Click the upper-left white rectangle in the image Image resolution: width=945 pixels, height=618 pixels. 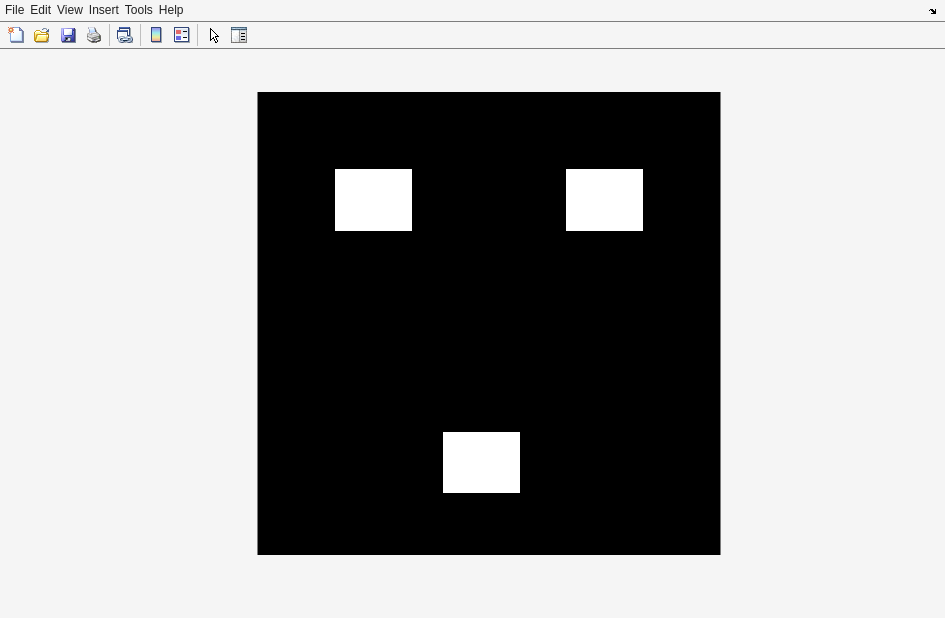pos(373,200)
